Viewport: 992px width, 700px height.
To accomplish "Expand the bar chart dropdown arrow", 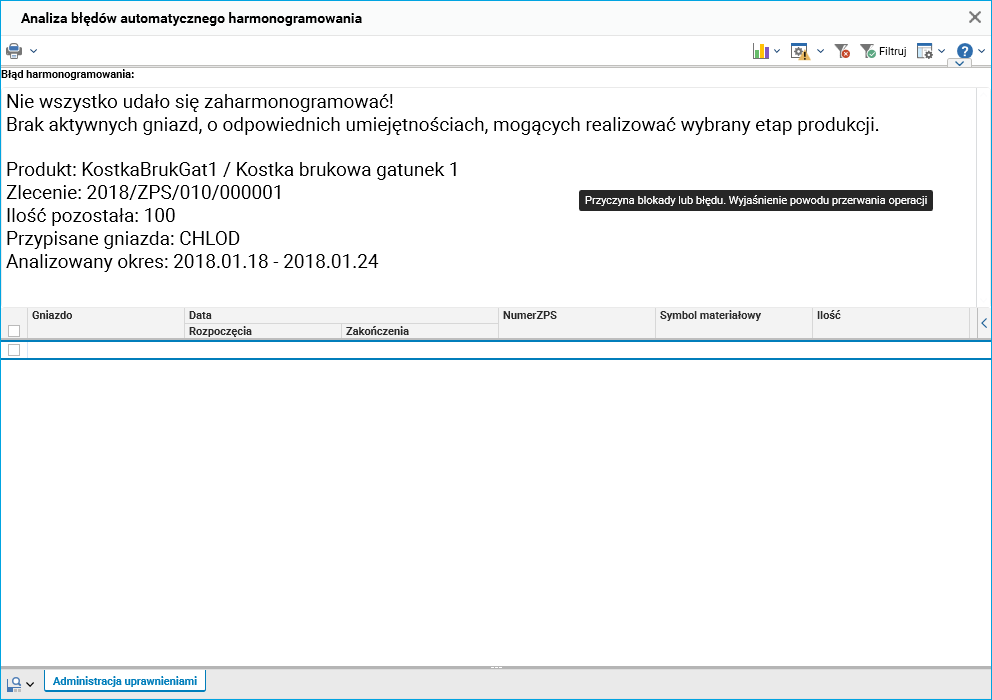I will click(777, 51).
